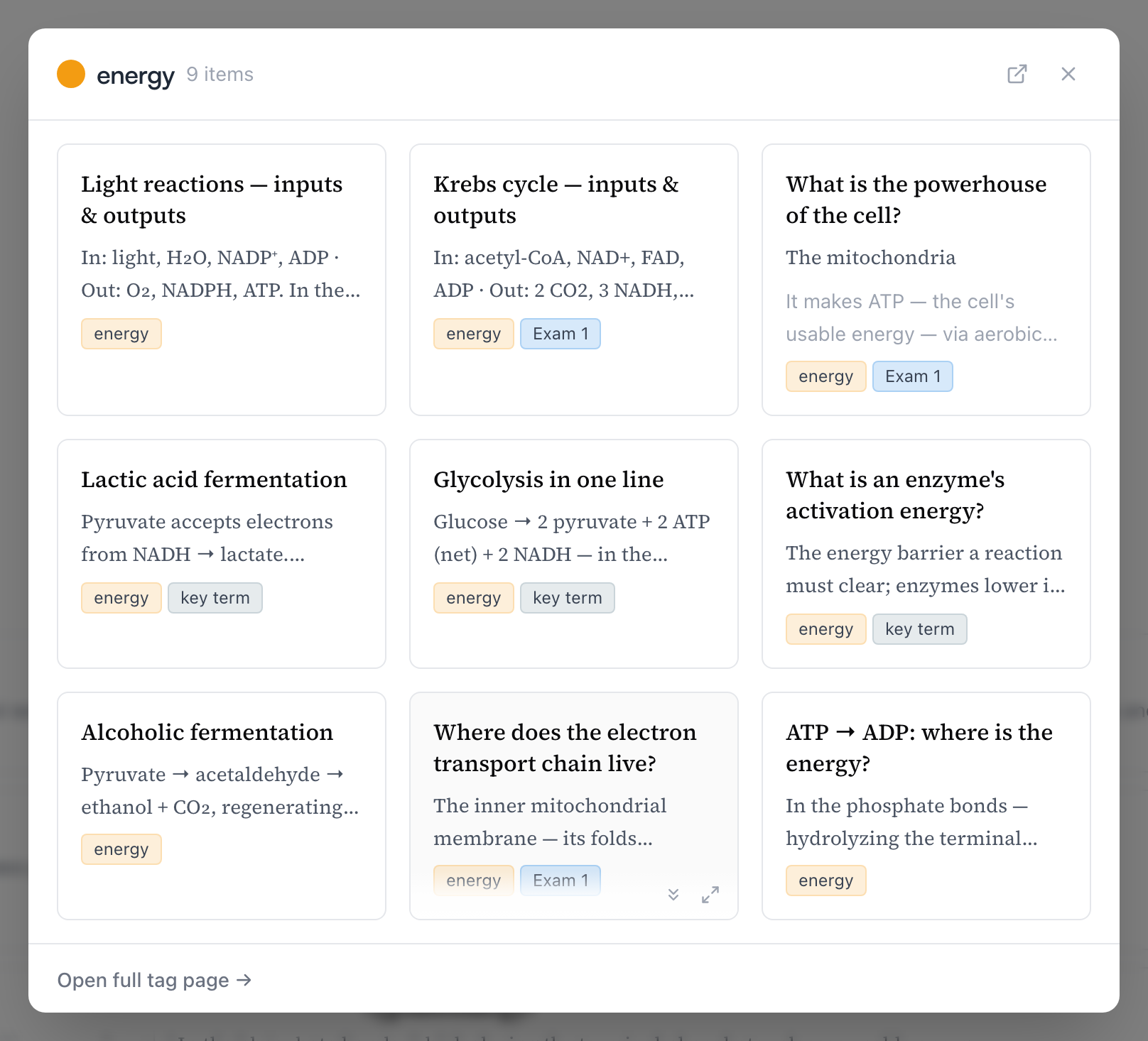
Task: Click 'Pyruvate accepts electrons' description text
Action: tap(207, 538)
